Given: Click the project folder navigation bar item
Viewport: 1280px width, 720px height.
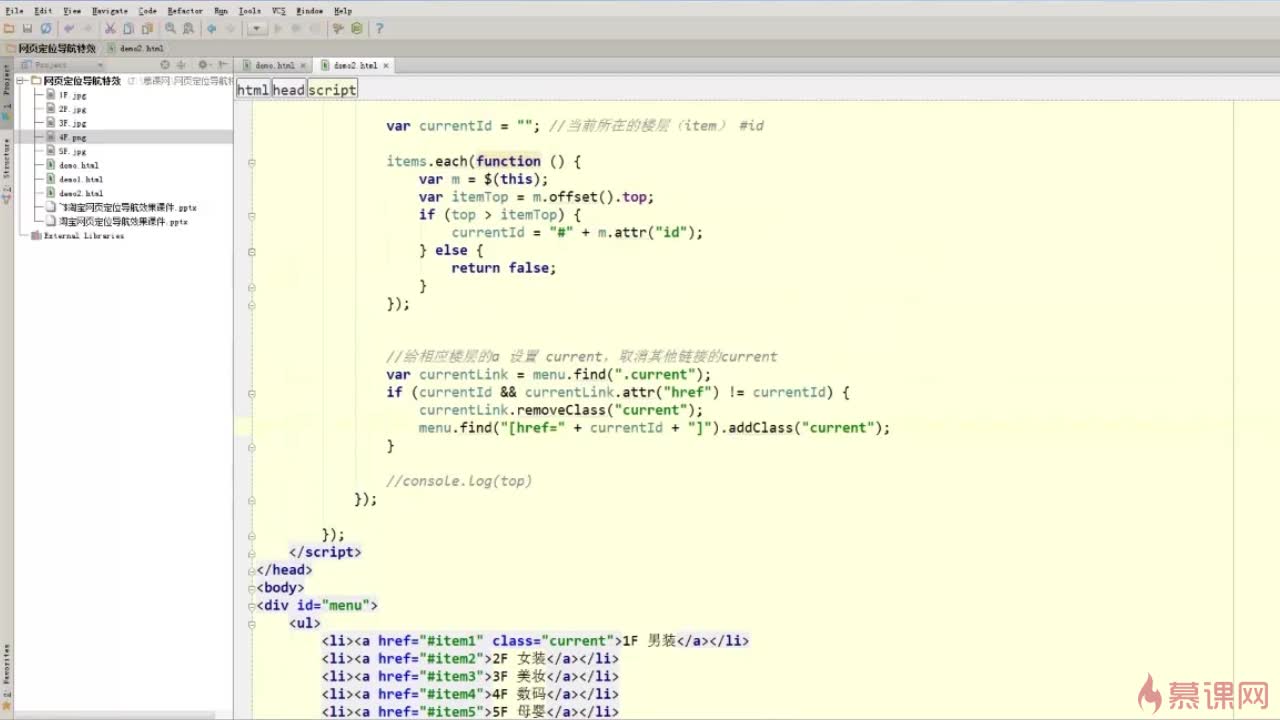Looking at the screenshot, I should click(51, 48).
